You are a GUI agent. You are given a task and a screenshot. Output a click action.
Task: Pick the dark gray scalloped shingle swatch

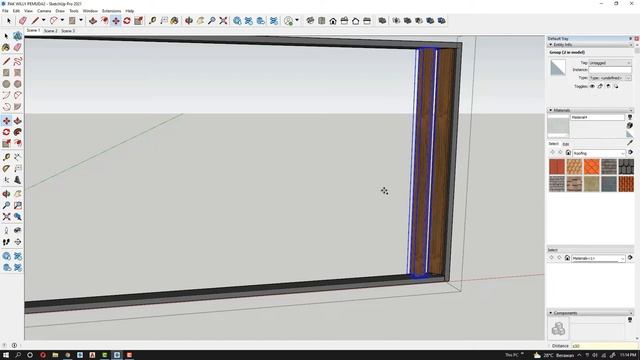pyautogui.click(x=626, y=167)
